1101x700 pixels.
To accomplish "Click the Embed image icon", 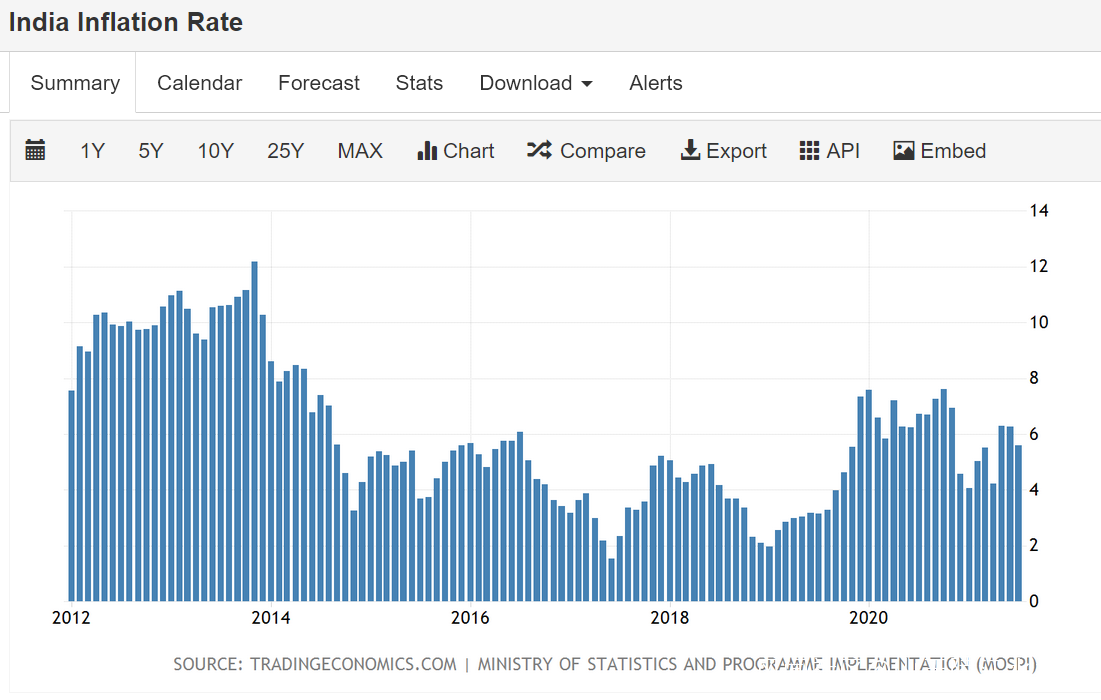I will coord(904,151).
